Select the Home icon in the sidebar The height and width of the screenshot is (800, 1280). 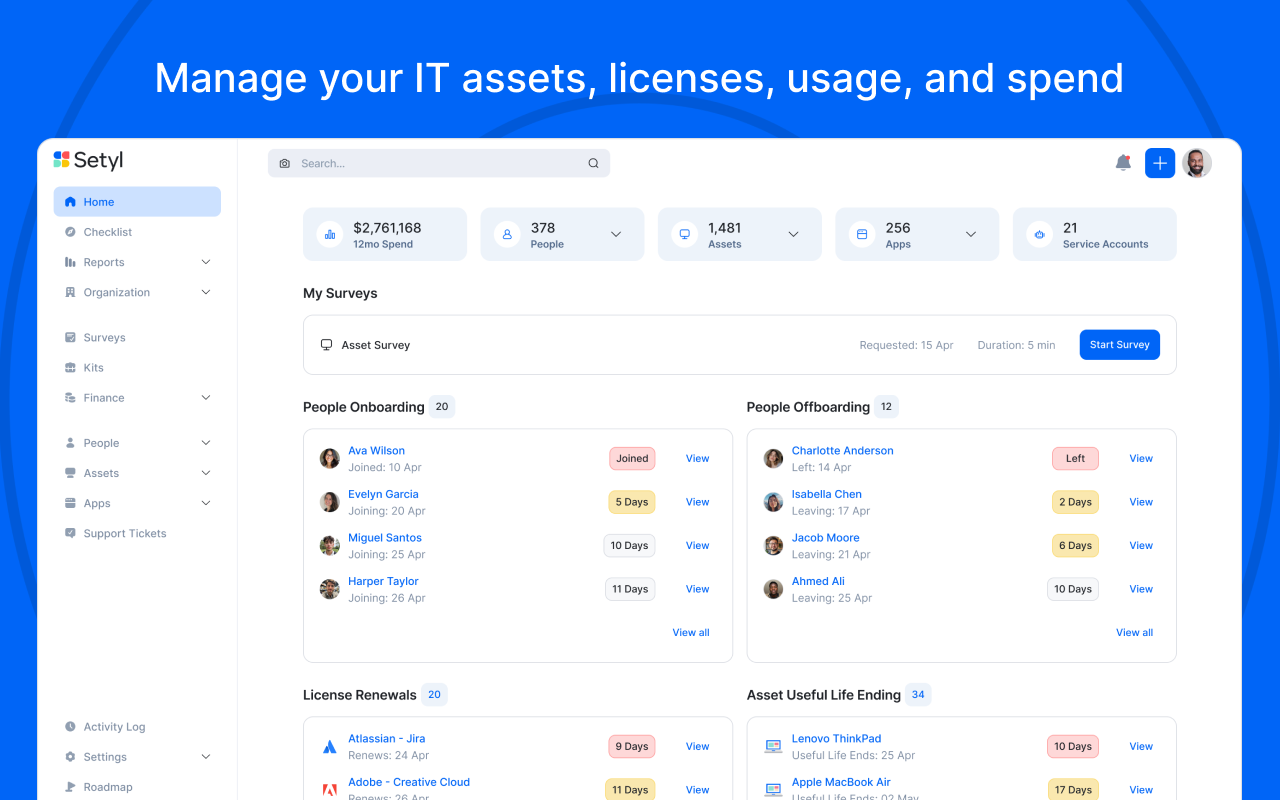(70, 201)
